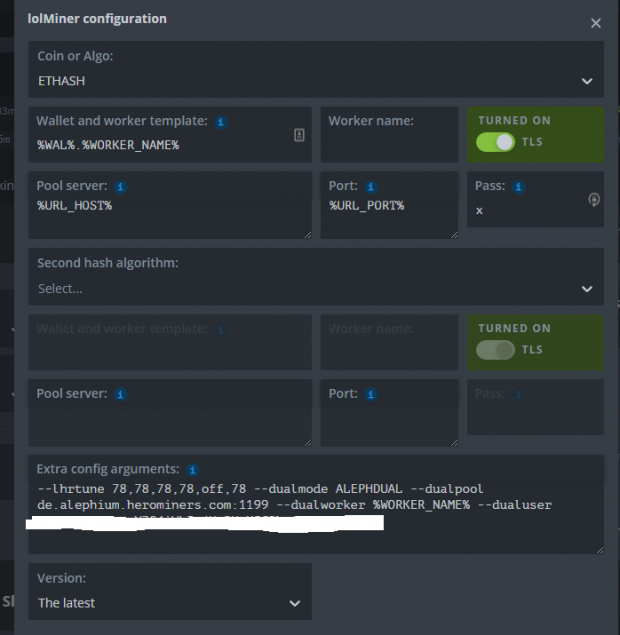The height and width of the screenshot is (635, 620).
Task: Click the Pool server %URL_HOST% text field
Action: pyautogui.click(x=169, y=215)
